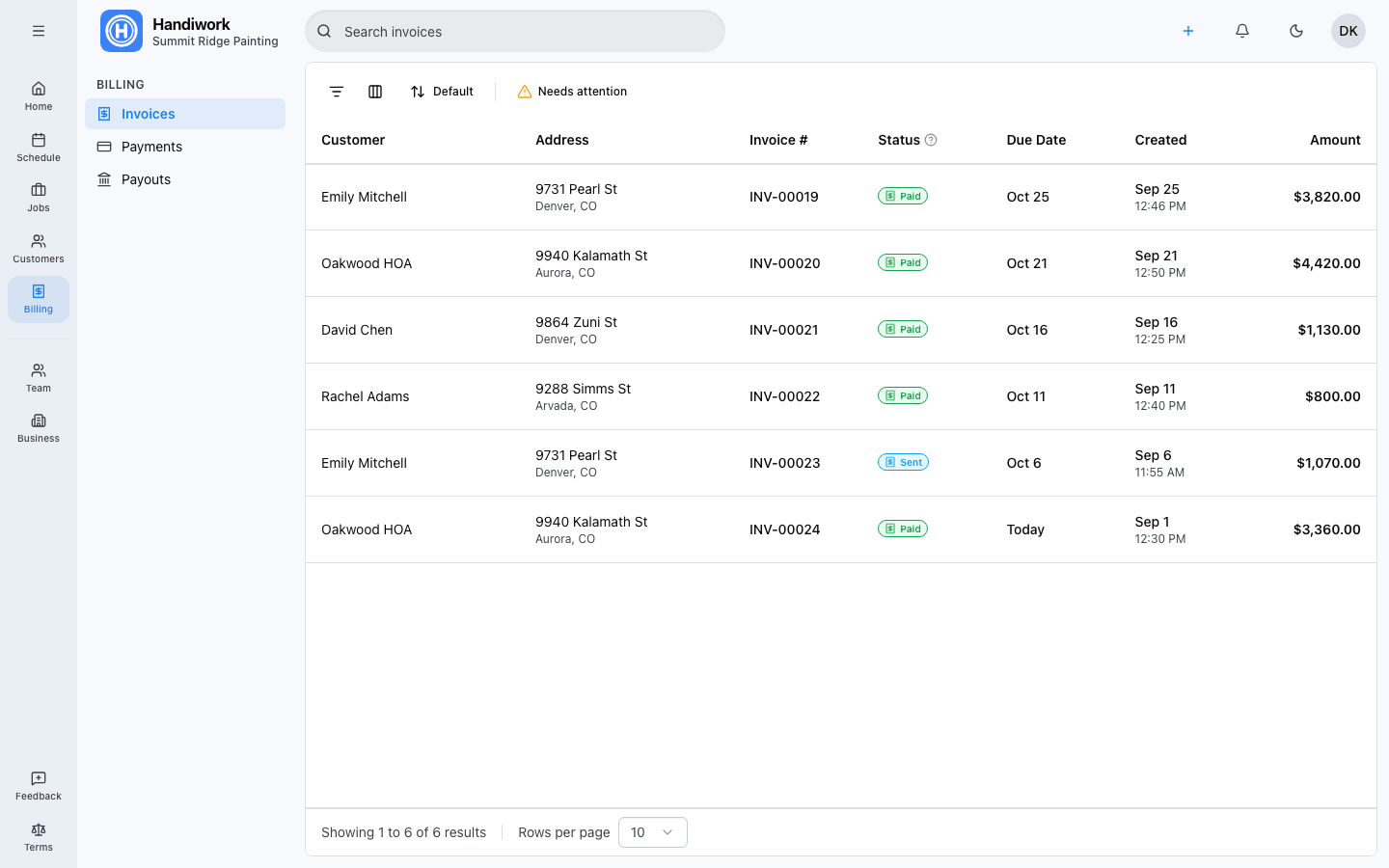Screen dimensions: 1389x868
Task: Sort by the Address column header
Action: click(x=562, y=140)
